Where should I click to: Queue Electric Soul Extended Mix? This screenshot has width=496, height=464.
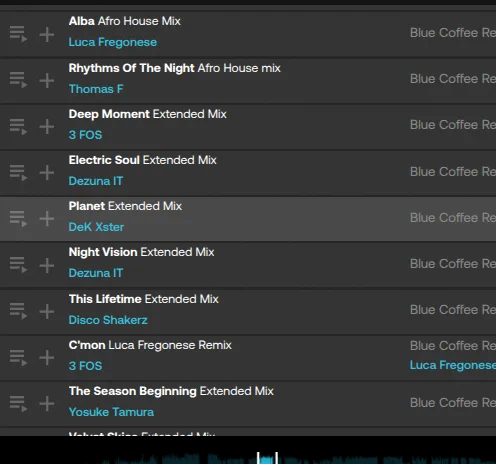(x=18, y=173)
